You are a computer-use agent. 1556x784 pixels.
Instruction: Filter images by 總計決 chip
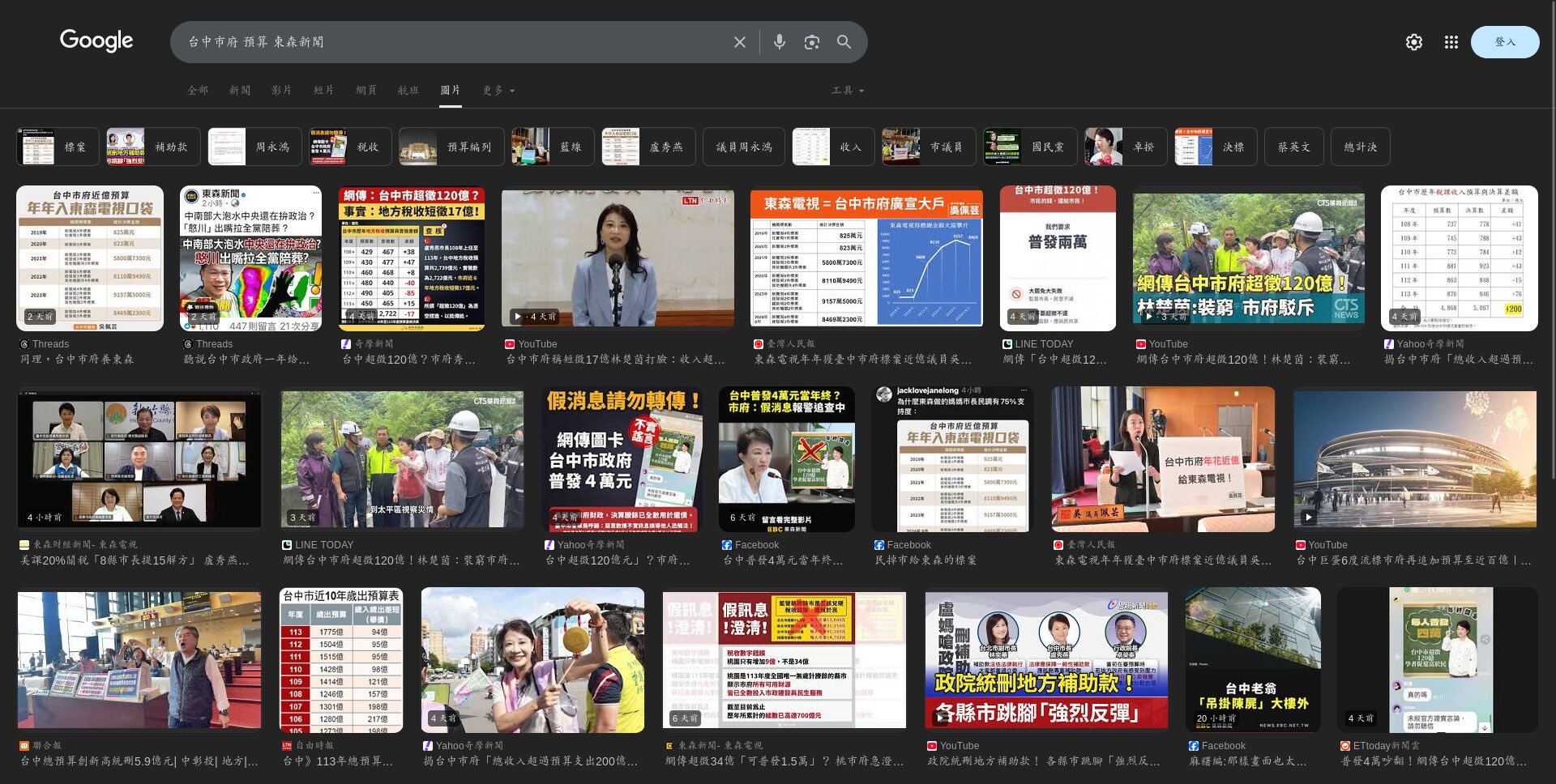click(1361, 147)
